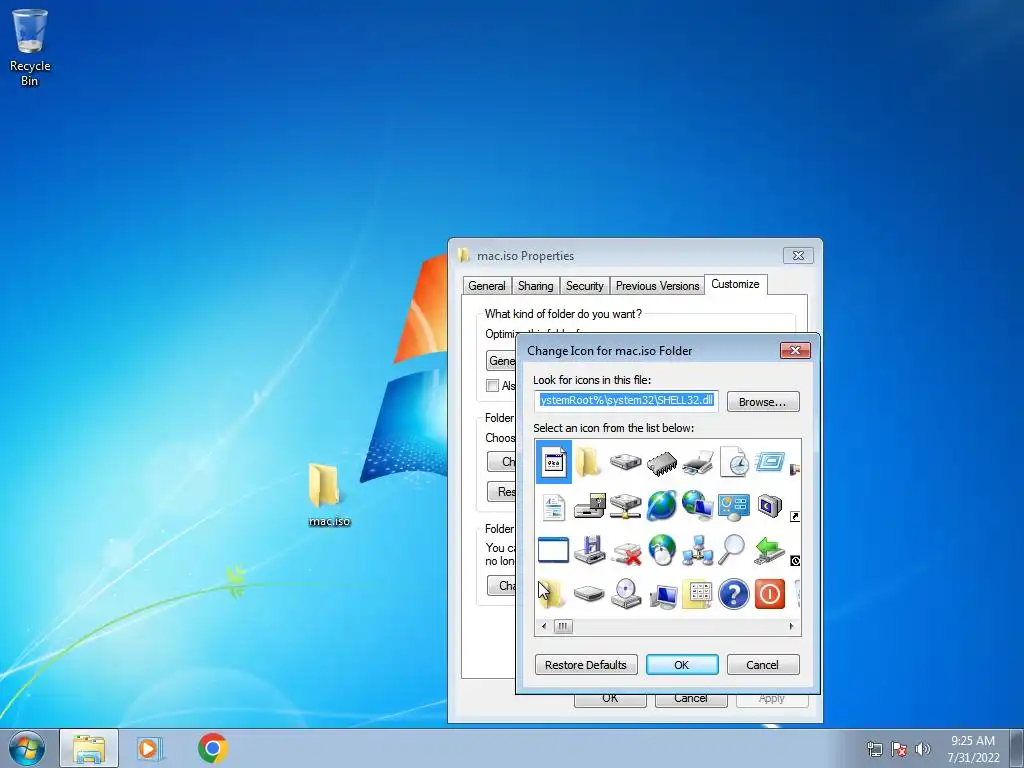Select the memory chip icon
The width and height of the screenshot is (1024, 768).
[662, 463]
